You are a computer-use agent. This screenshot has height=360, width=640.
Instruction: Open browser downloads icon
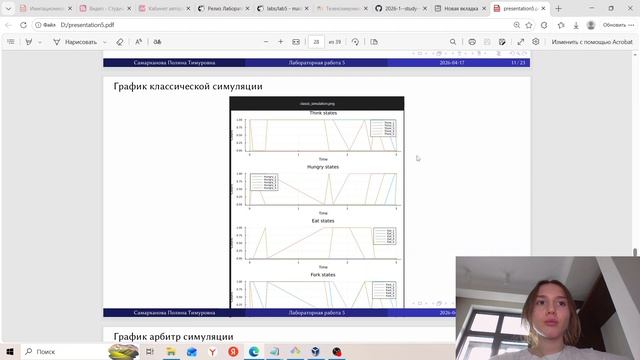coord(576,25)
